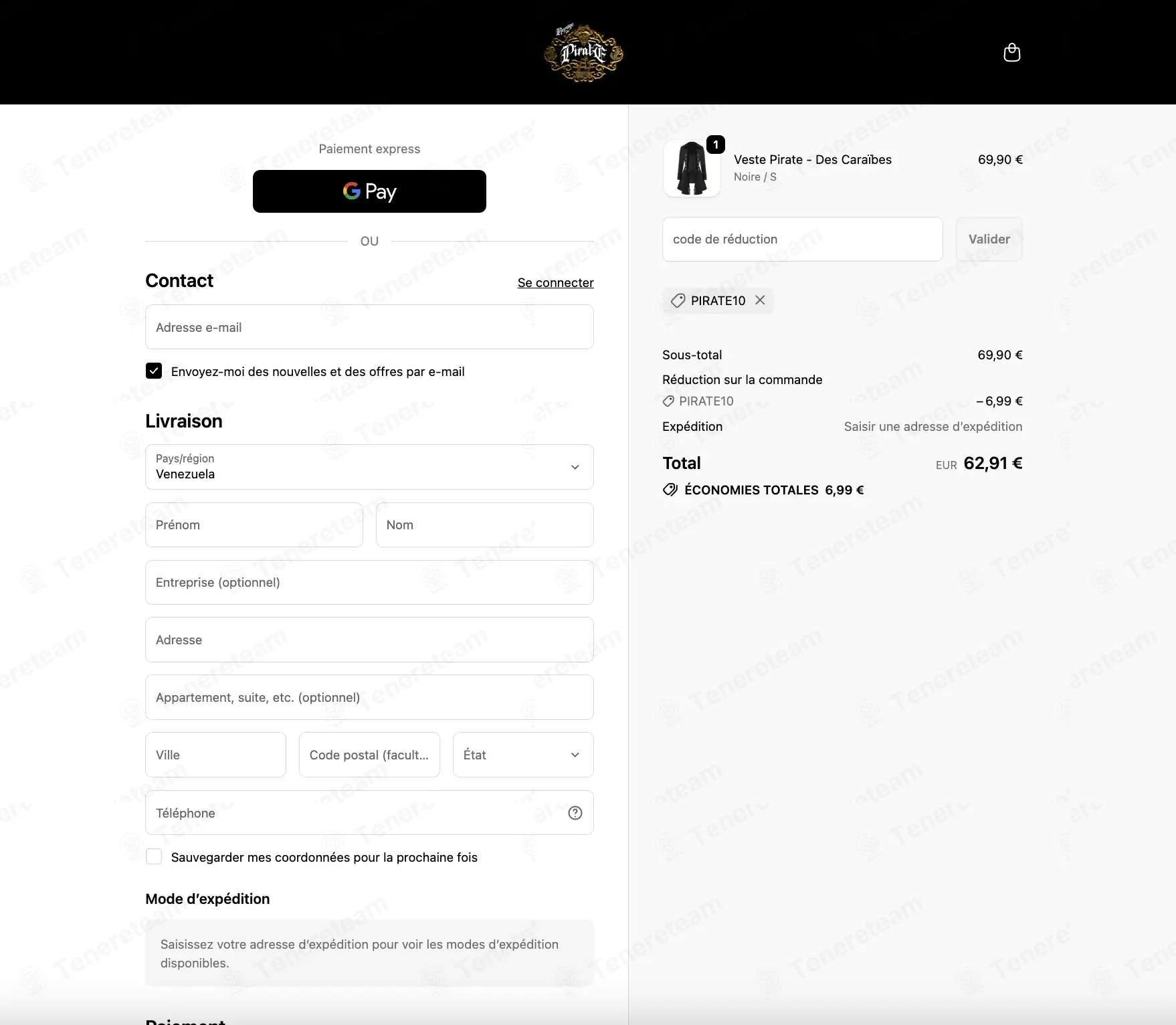This screenshot has width=1176, height=1025.
Task: Click the telephone help question mark icon
Action: coord(575,813)
